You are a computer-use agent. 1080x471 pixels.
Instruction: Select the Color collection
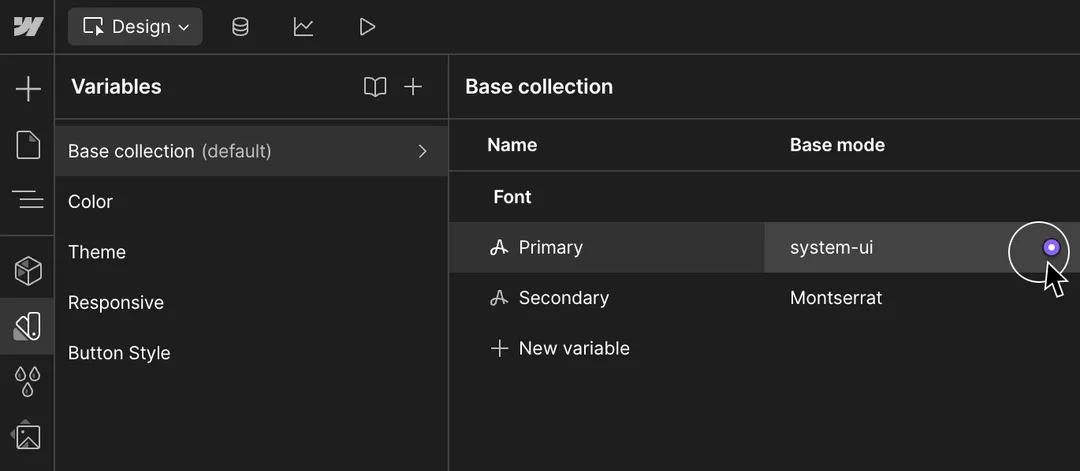90,202
